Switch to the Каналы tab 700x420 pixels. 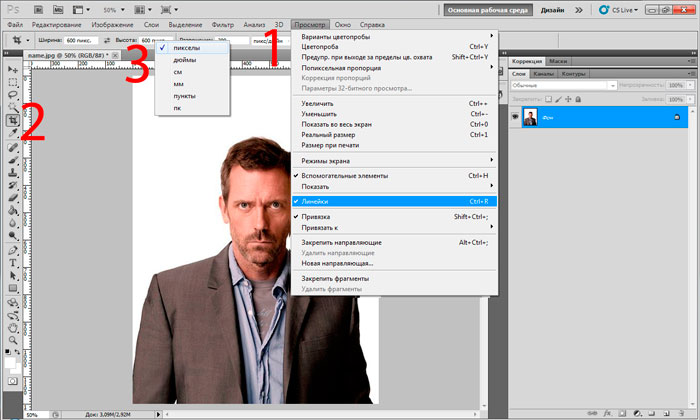coord(543,74)
